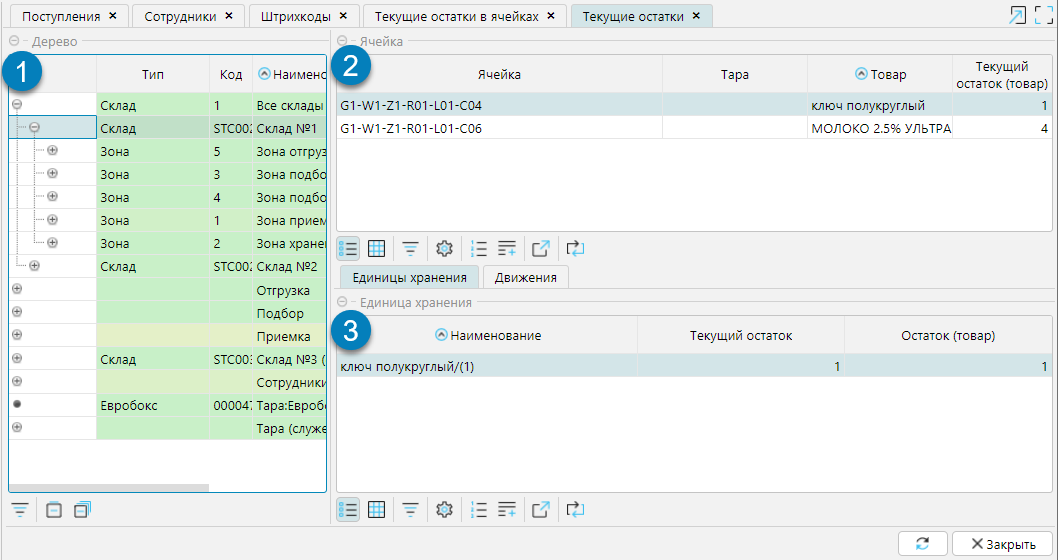Viewport: 1058px width, 560px height.
Task: Click the Ячейка column header
Action: coord(499,74)
